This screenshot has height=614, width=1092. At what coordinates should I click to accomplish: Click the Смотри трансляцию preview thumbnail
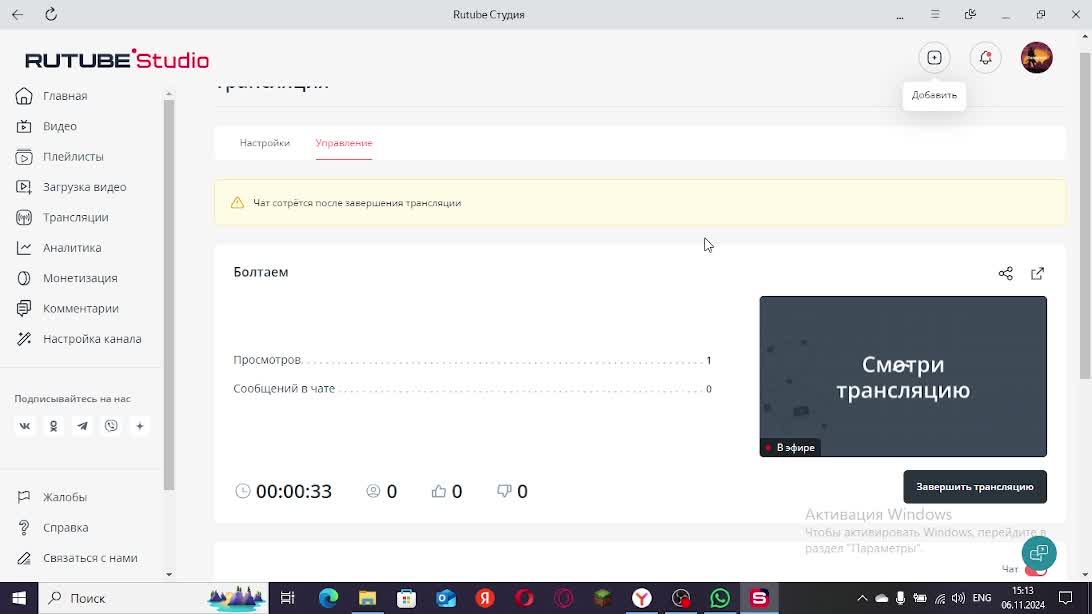click(x=903, y=377)
